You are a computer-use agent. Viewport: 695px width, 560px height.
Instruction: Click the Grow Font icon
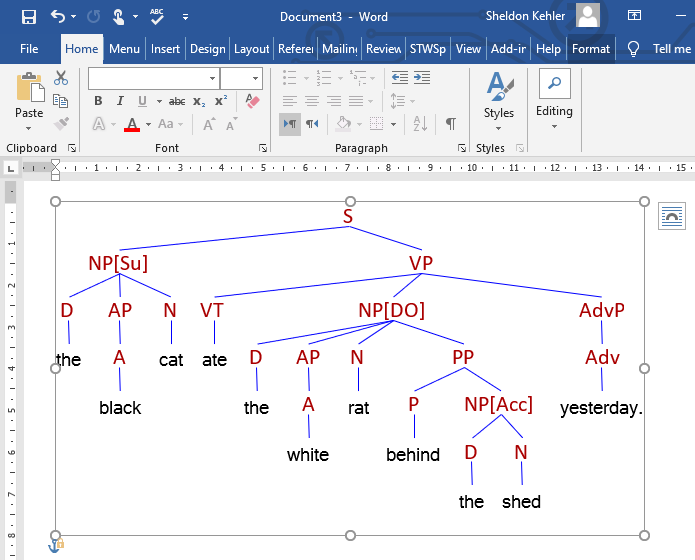[209, 124]
